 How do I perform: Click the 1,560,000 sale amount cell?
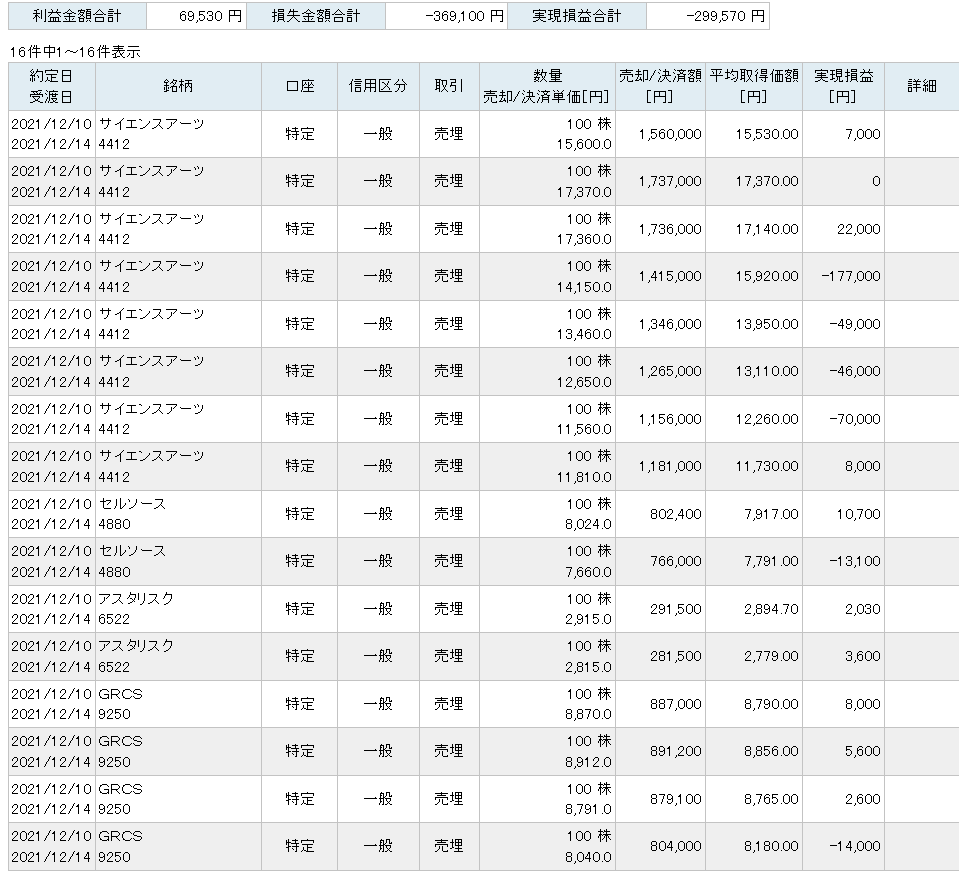[660, 134]
